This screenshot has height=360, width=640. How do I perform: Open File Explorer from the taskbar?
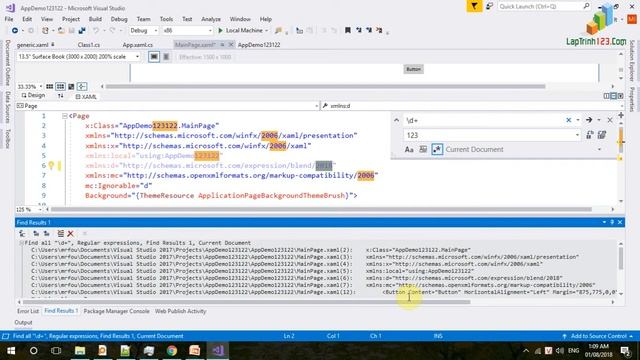point(80,351)
